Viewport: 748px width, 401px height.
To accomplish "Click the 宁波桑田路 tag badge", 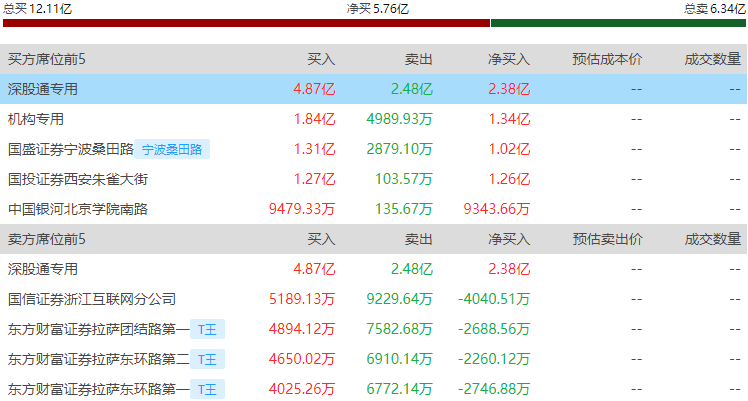I will click(172, 150).
